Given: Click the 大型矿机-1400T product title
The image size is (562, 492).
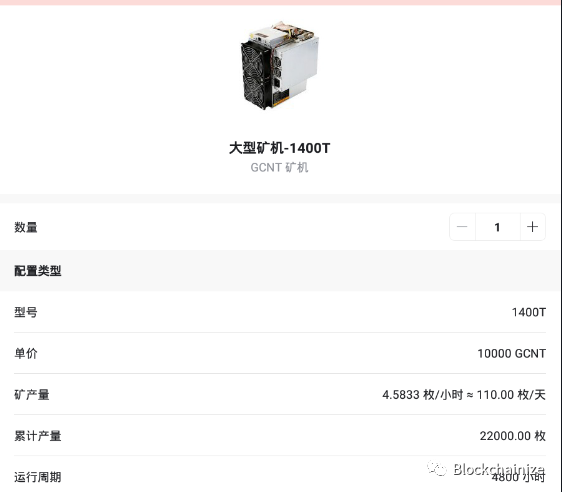Looking at the screenshot, I should tap(280, 148).
